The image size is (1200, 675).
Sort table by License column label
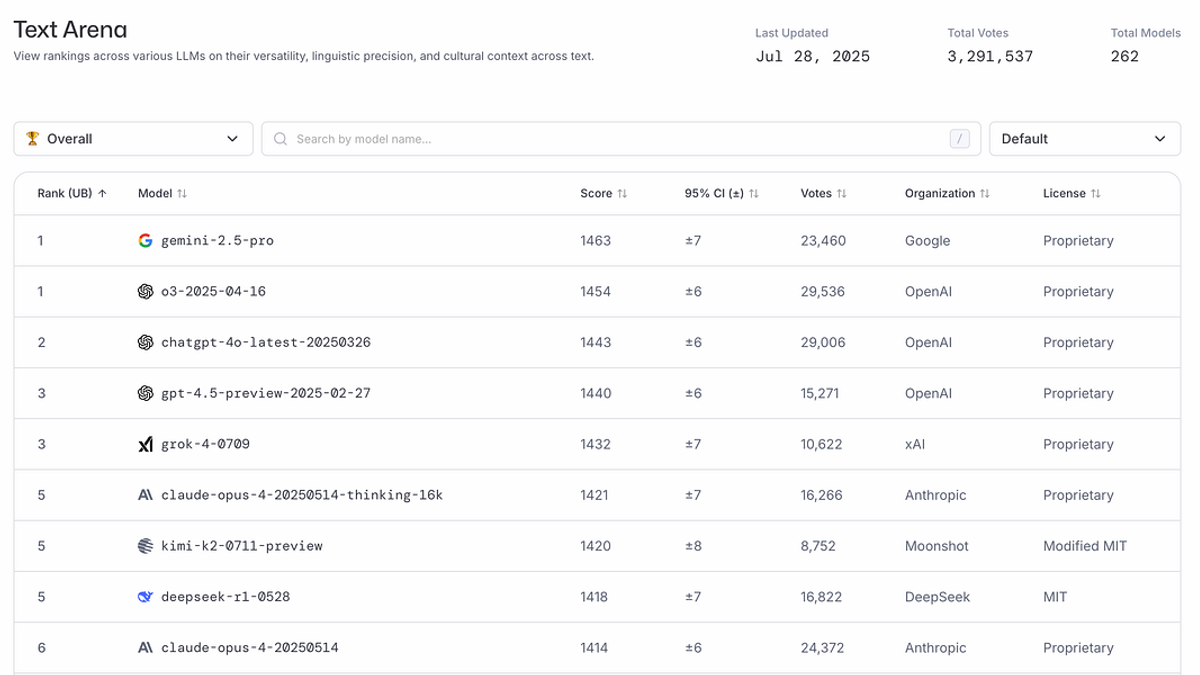1064,194
